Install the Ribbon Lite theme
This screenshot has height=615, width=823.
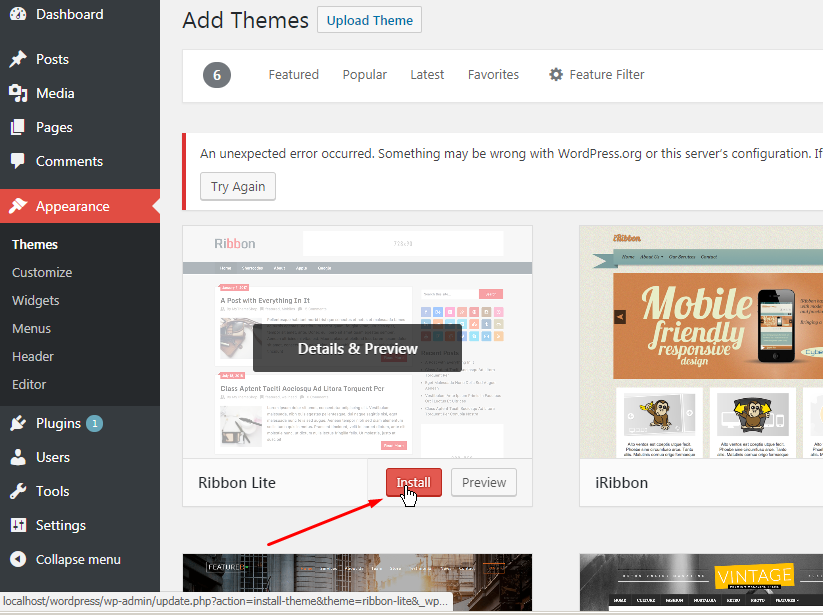[x=414, y=482]
